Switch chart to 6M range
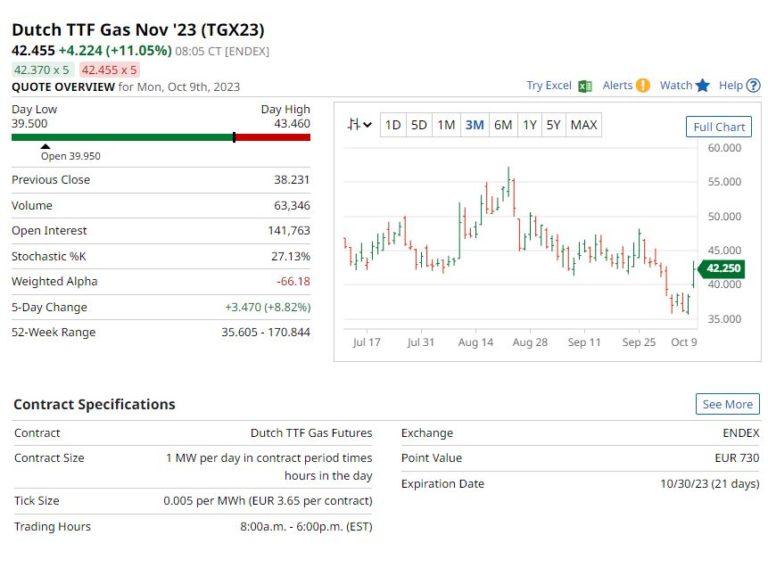768x568 pixels. click(503, 125)
